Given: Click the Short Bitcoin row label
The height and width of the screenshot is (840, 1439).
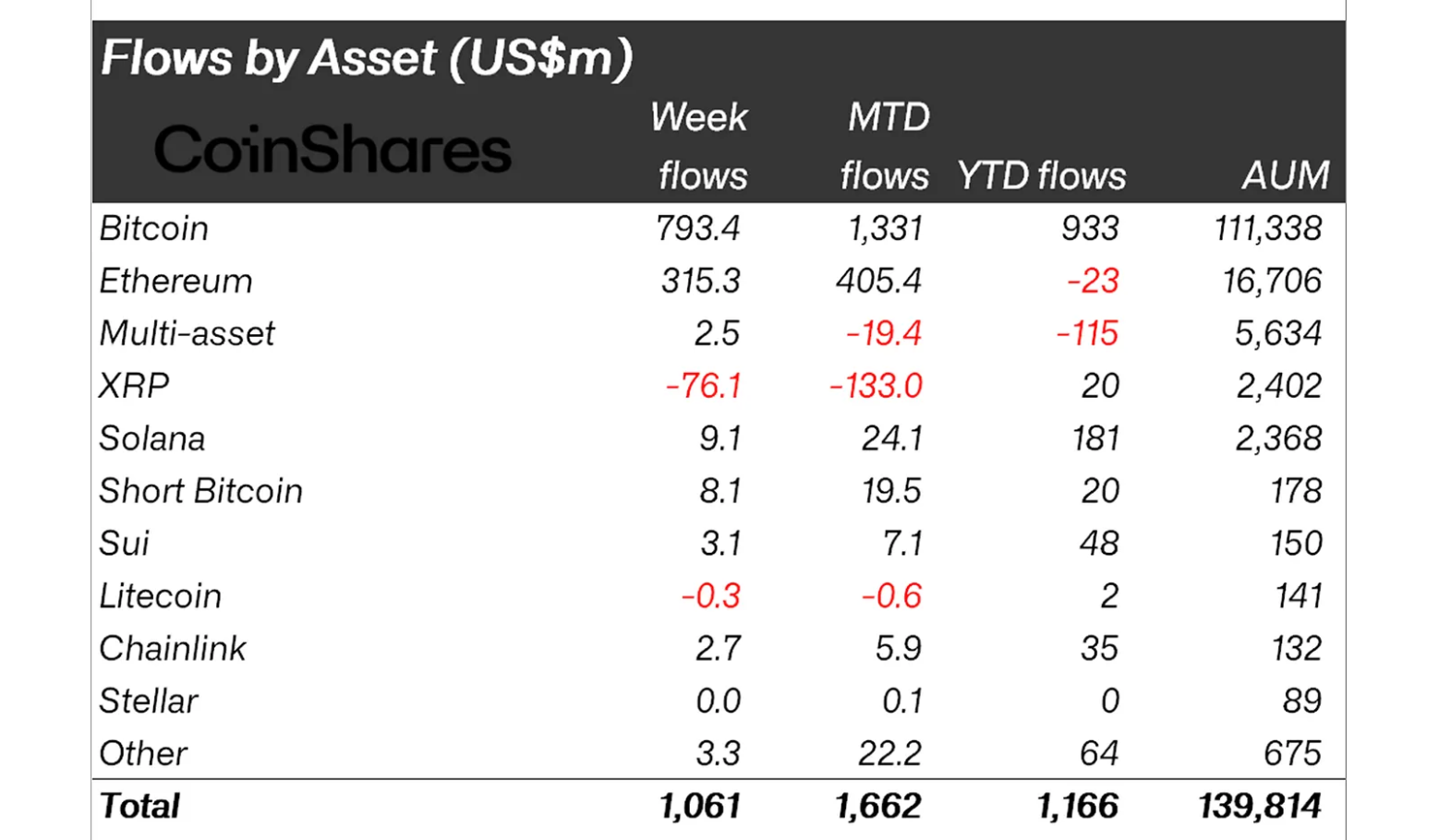Looking at the screenshot, I should tap(201, 491).
